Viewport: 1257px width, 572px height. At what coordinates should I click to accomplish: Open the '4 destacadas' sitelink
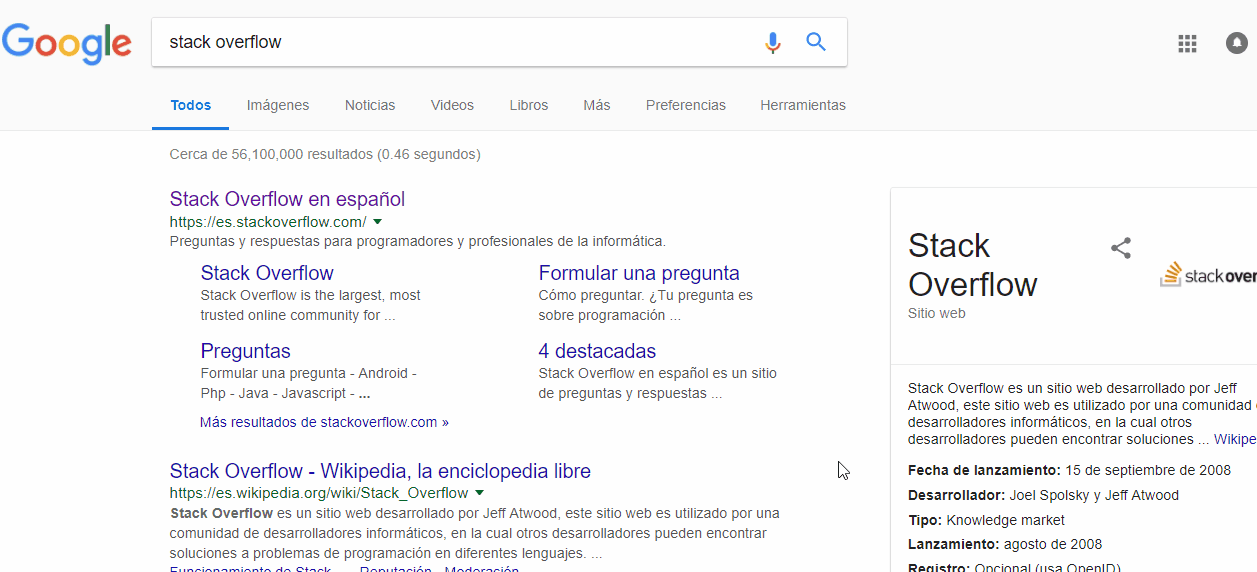click(597, 351)
